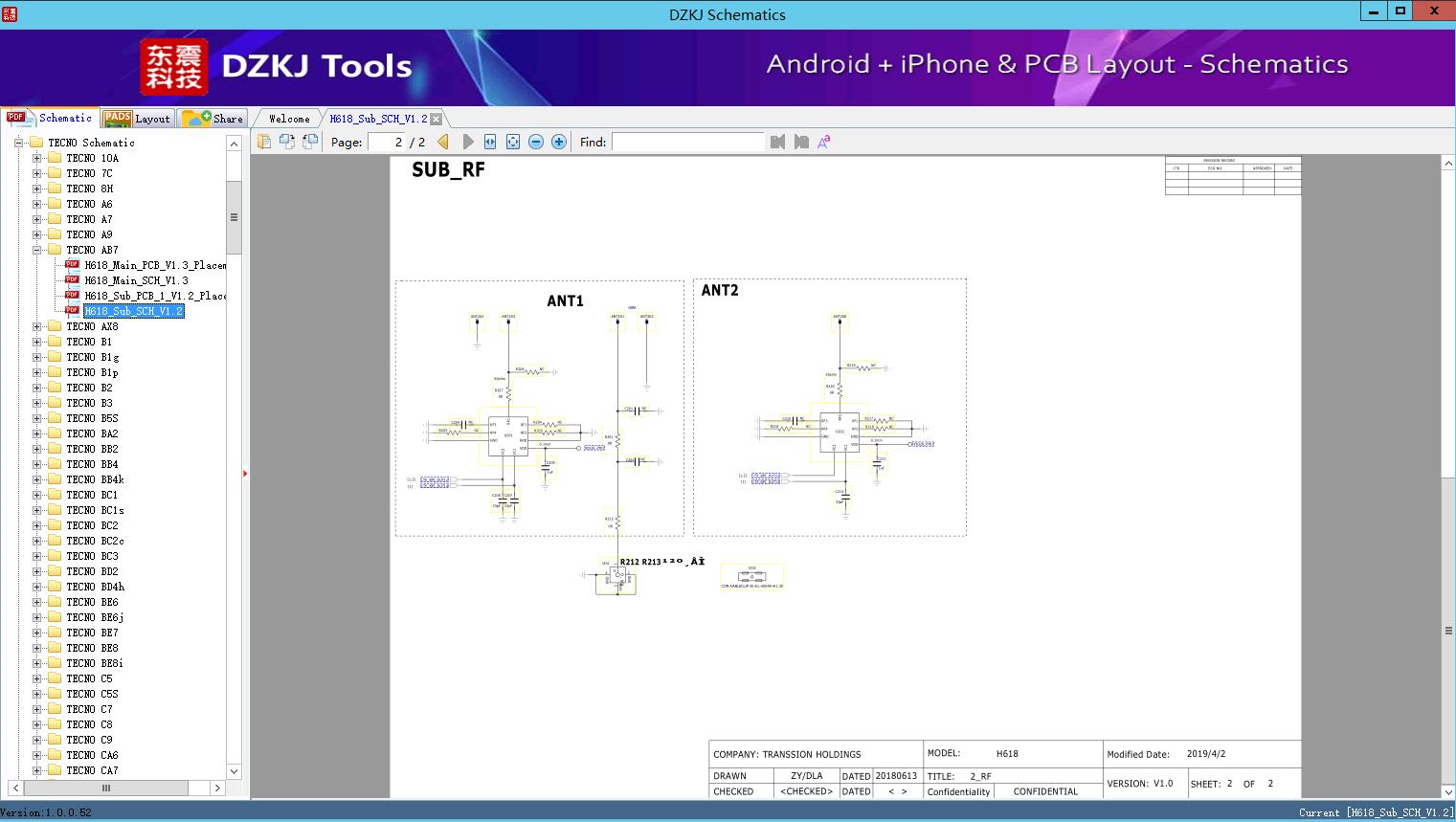1456x822 pixels.
Task: Click the TECNO C5 folder icon
Action: (55, 678)
